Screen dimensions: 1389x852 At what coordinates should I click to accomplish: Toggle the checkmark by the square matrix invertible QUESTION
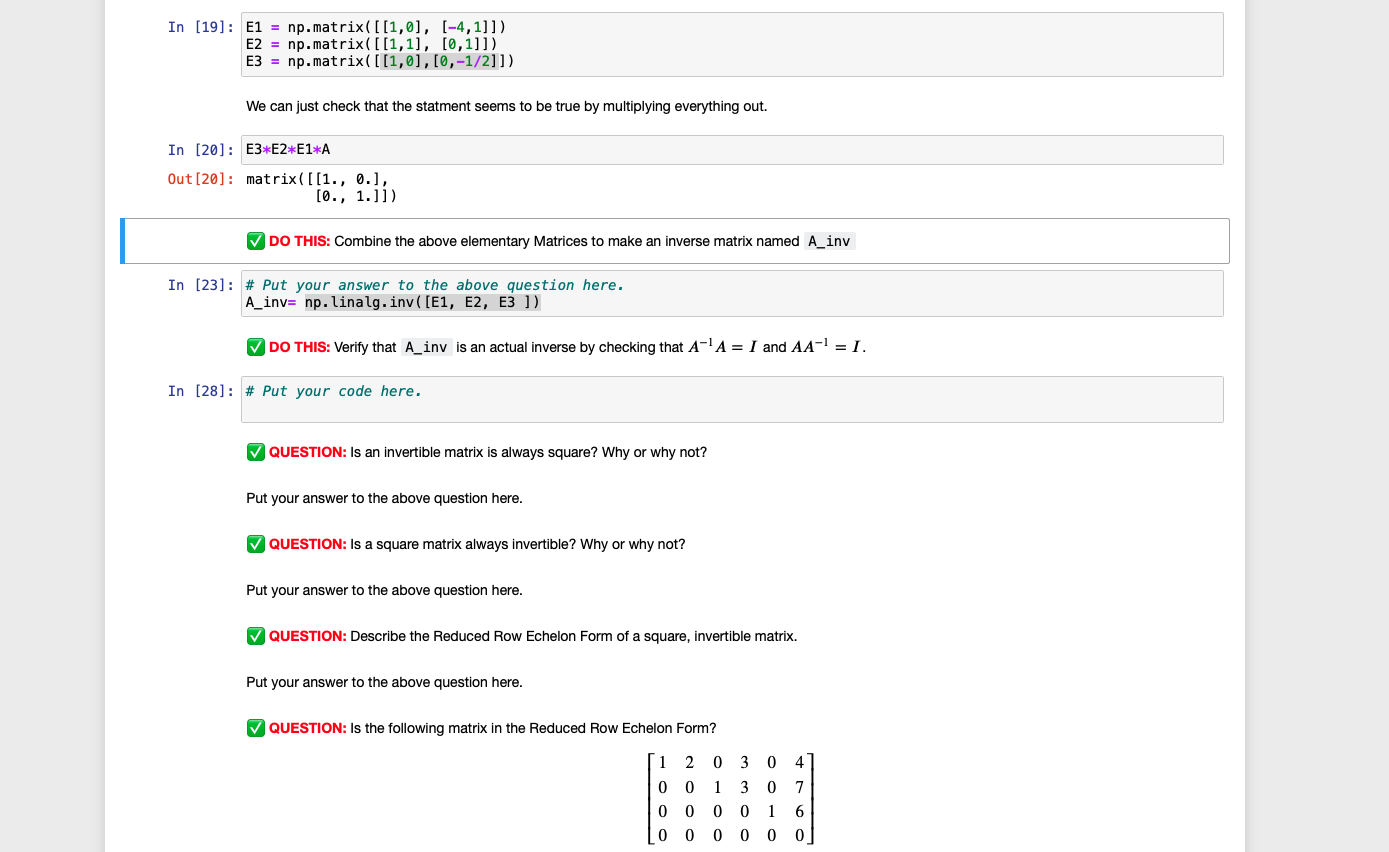click(256, 544)
